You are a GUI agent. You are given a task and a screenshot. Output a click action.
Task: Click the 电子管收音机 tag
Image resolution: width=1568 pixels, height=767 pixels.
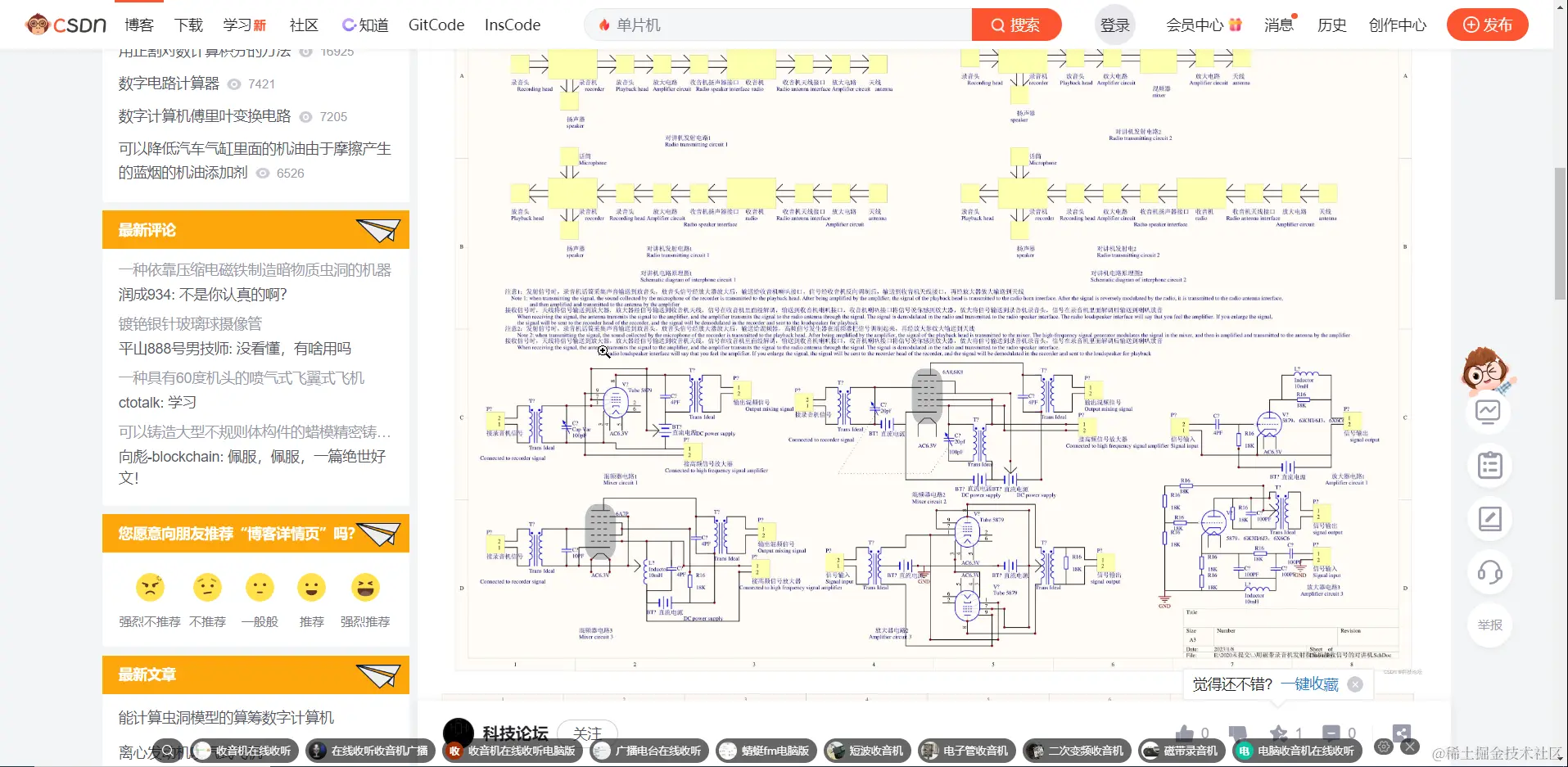[x=966, y=751]
